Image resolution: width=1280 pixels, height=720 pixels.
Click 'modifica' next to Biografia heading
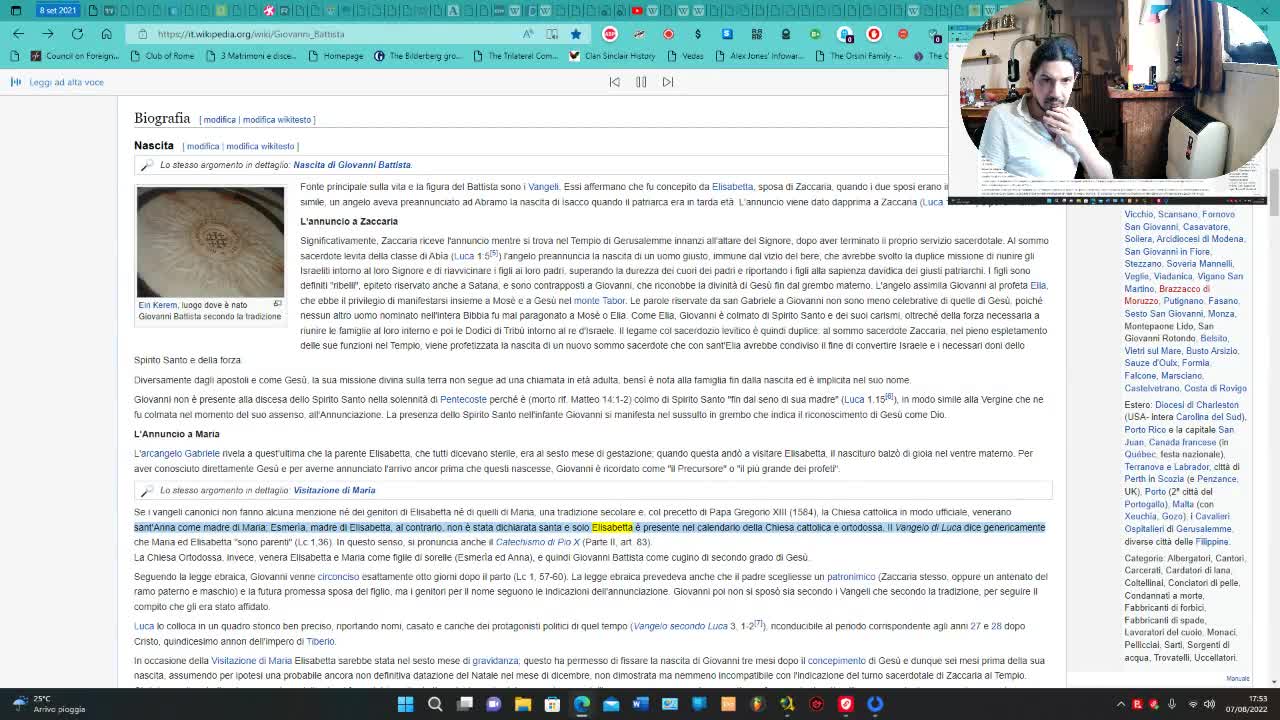219,120
